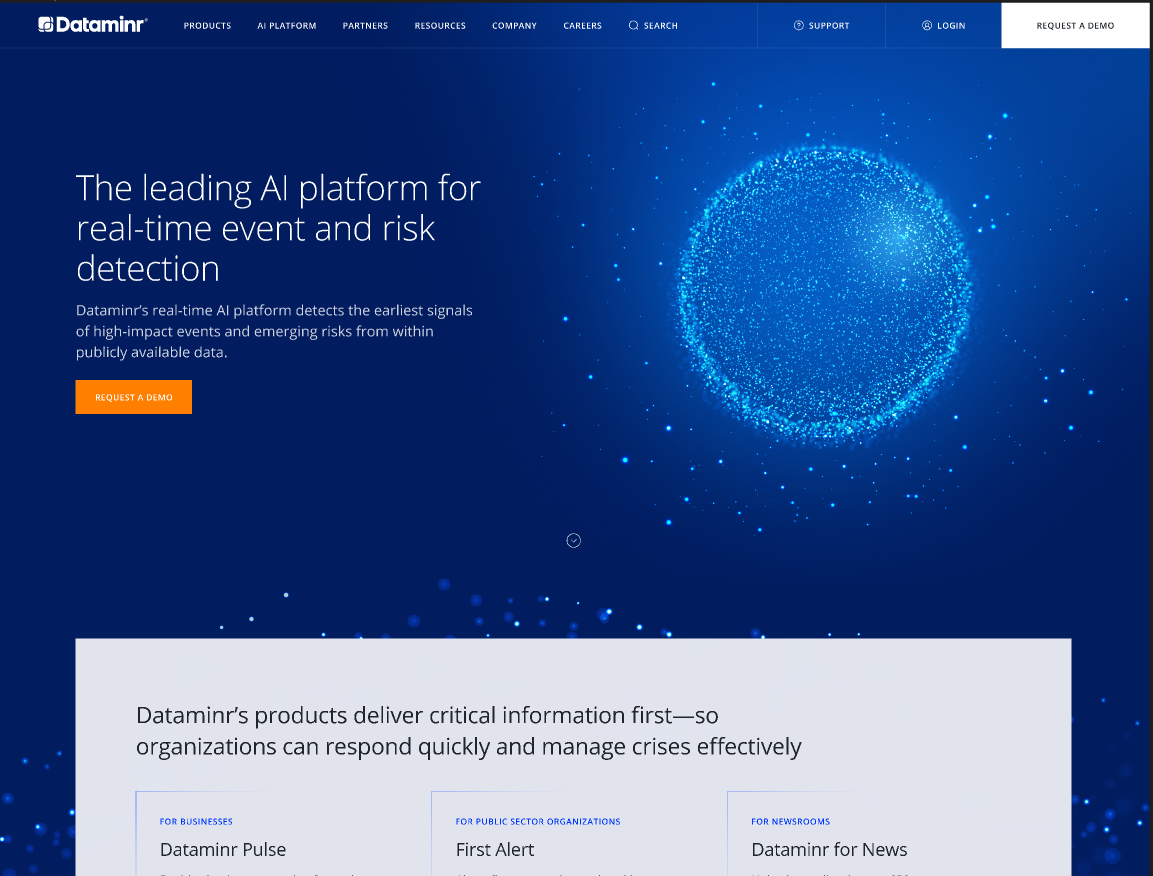The height and width of the screenshot is (876, 1153).
Task: Click the hero headline about AI platform
Action: 279,228
